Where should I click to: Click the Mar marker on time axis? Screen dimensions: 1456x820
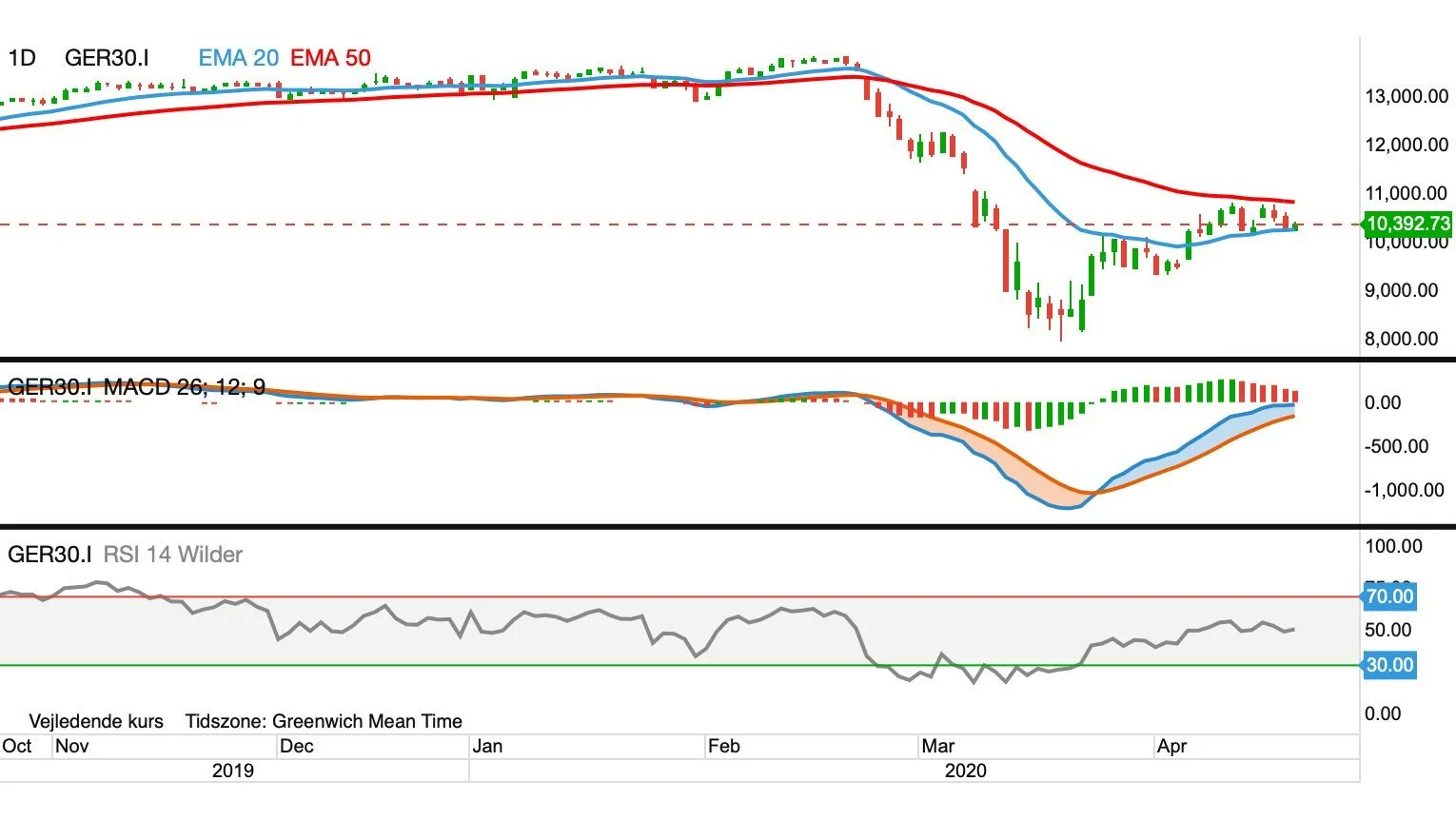pyautogui.click(x=938, y=746)
